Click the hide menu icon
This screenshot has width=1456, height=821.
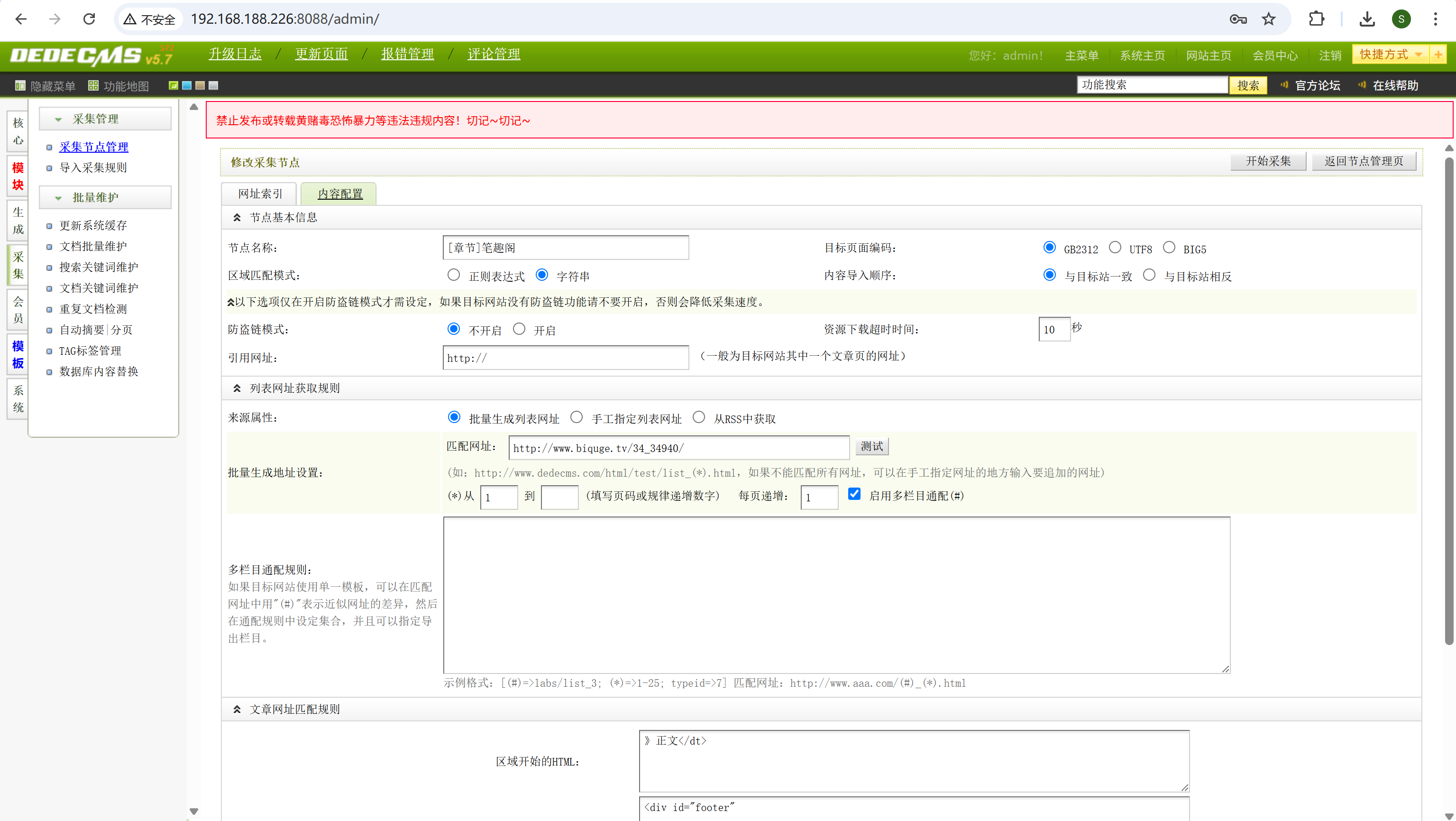[x=20, y=86]
